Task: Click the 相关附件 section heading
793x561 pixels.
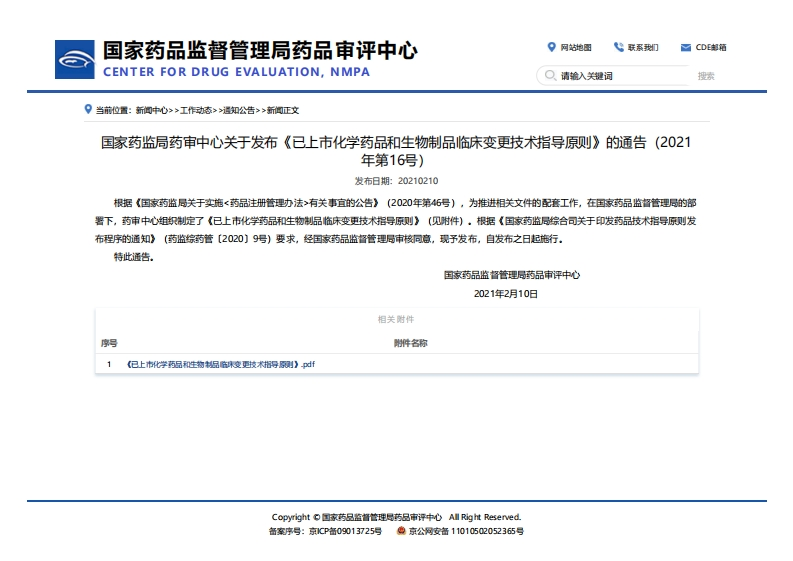Action: tap(396, 319)
